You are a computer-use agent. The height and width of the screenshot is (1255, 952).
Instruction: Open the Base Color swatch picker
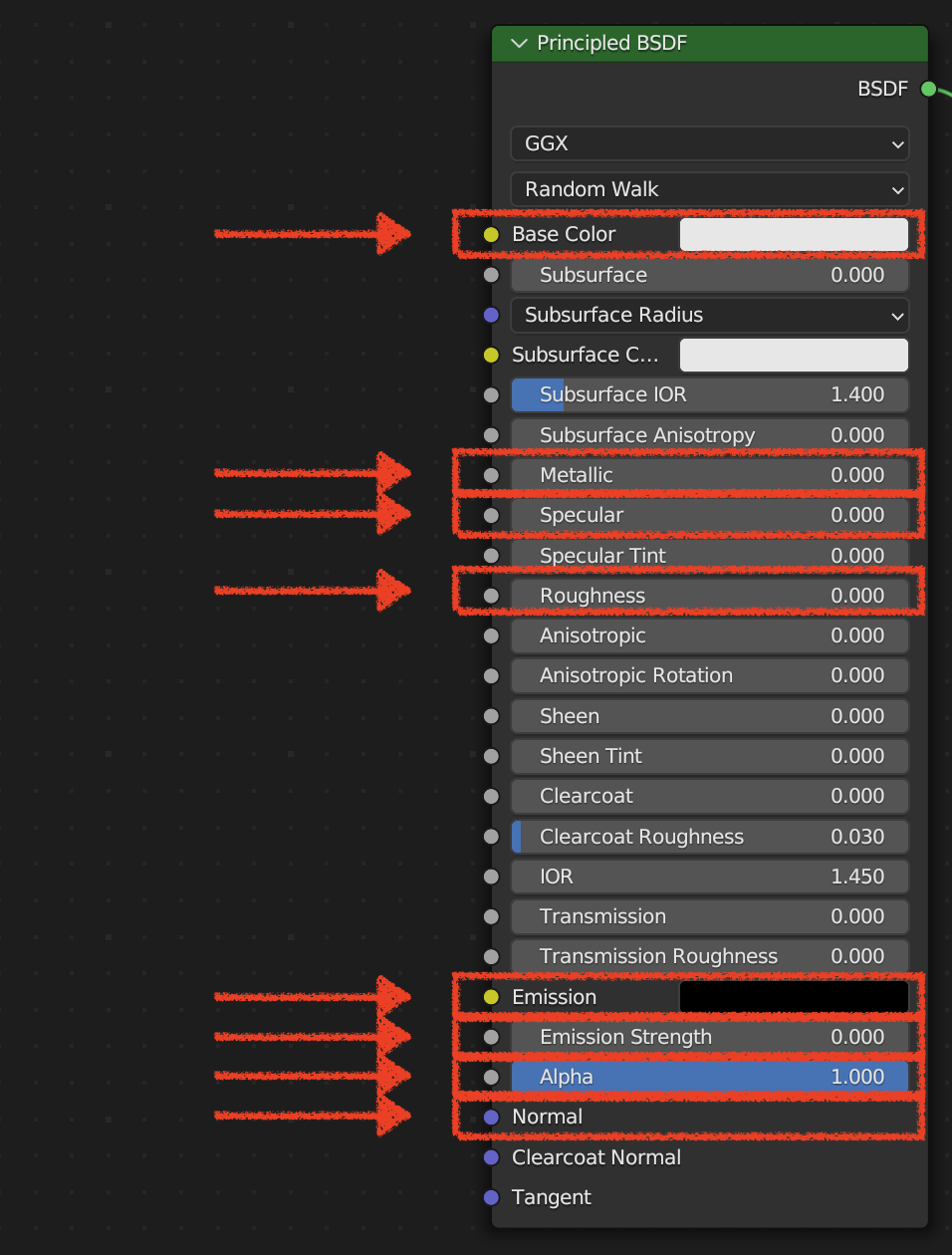793,235
